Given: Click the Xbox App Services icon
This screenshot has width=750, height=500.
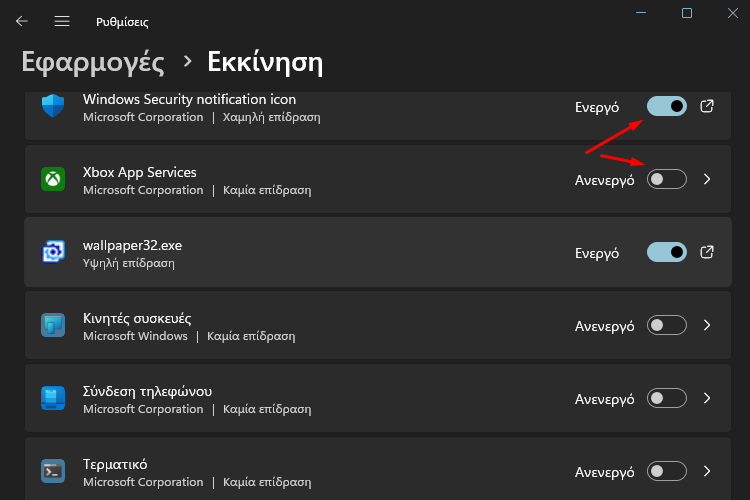Looking at the screenshot, I should (53, 179).
